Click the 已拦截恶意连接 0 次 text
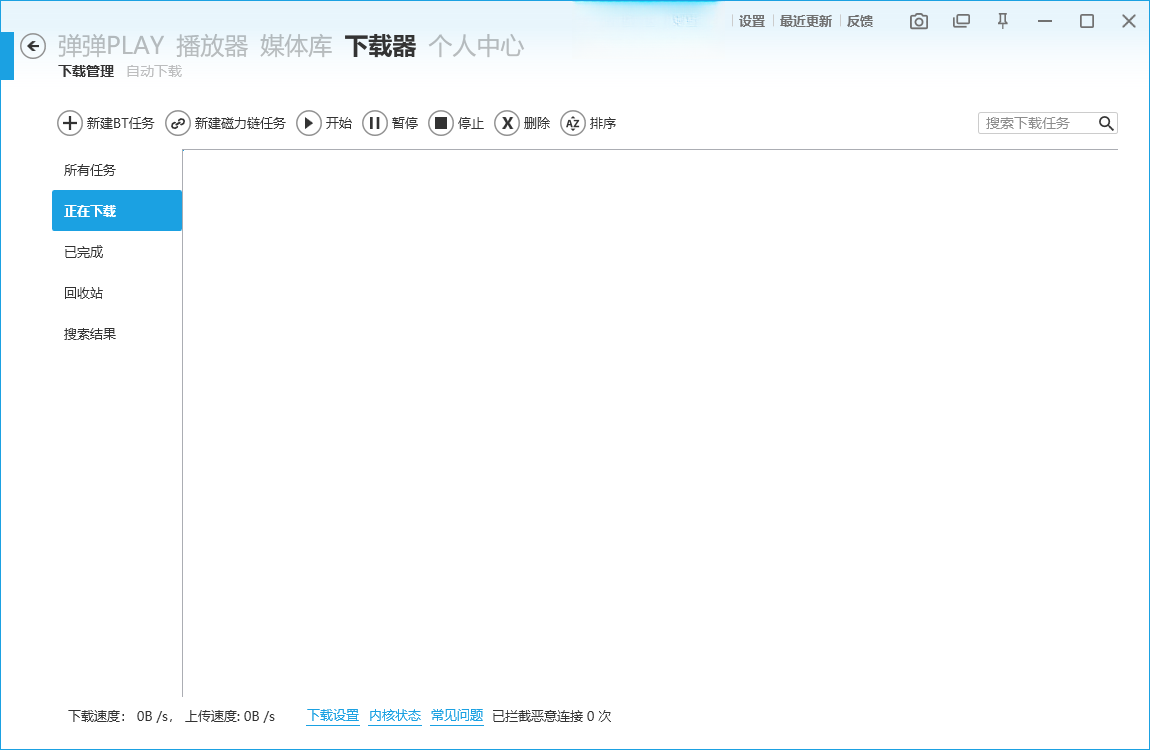 tap(552, 716)
